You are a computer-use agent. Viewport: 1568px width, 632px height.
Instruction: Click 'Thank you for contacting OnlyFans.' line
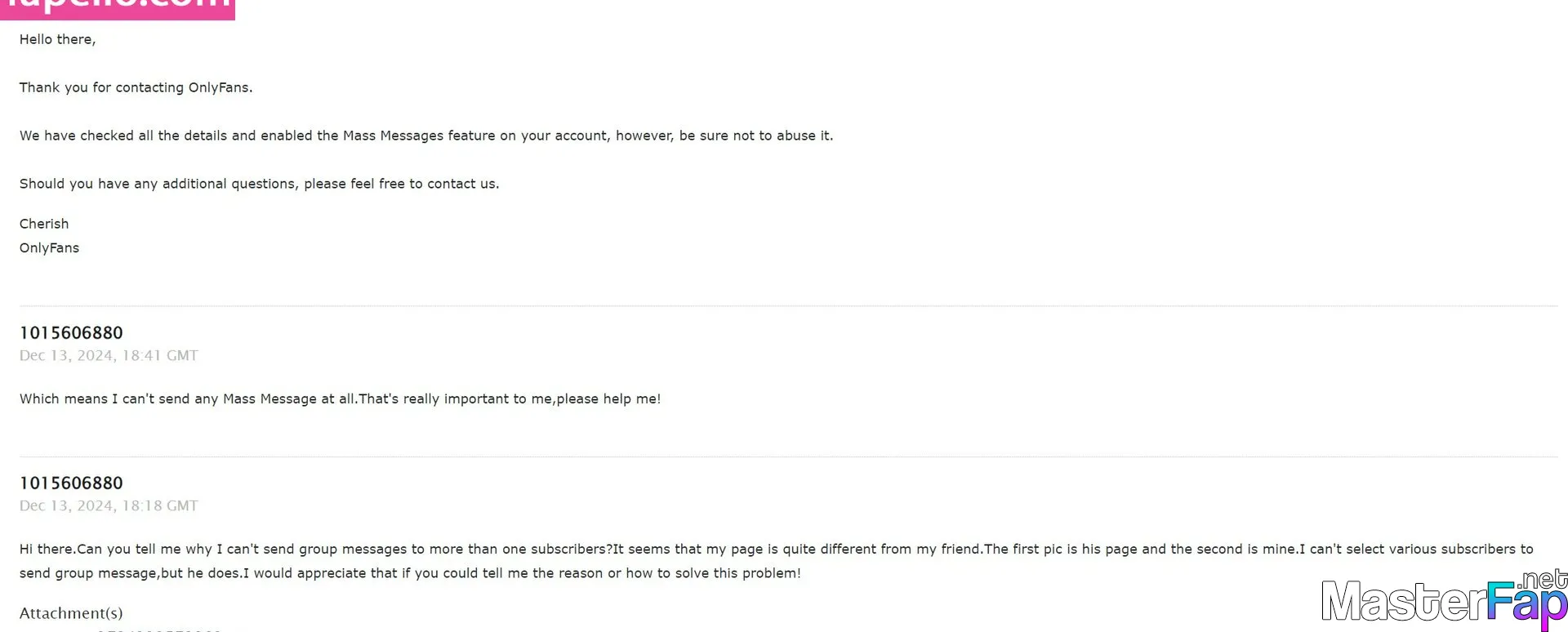pos(136,87)
